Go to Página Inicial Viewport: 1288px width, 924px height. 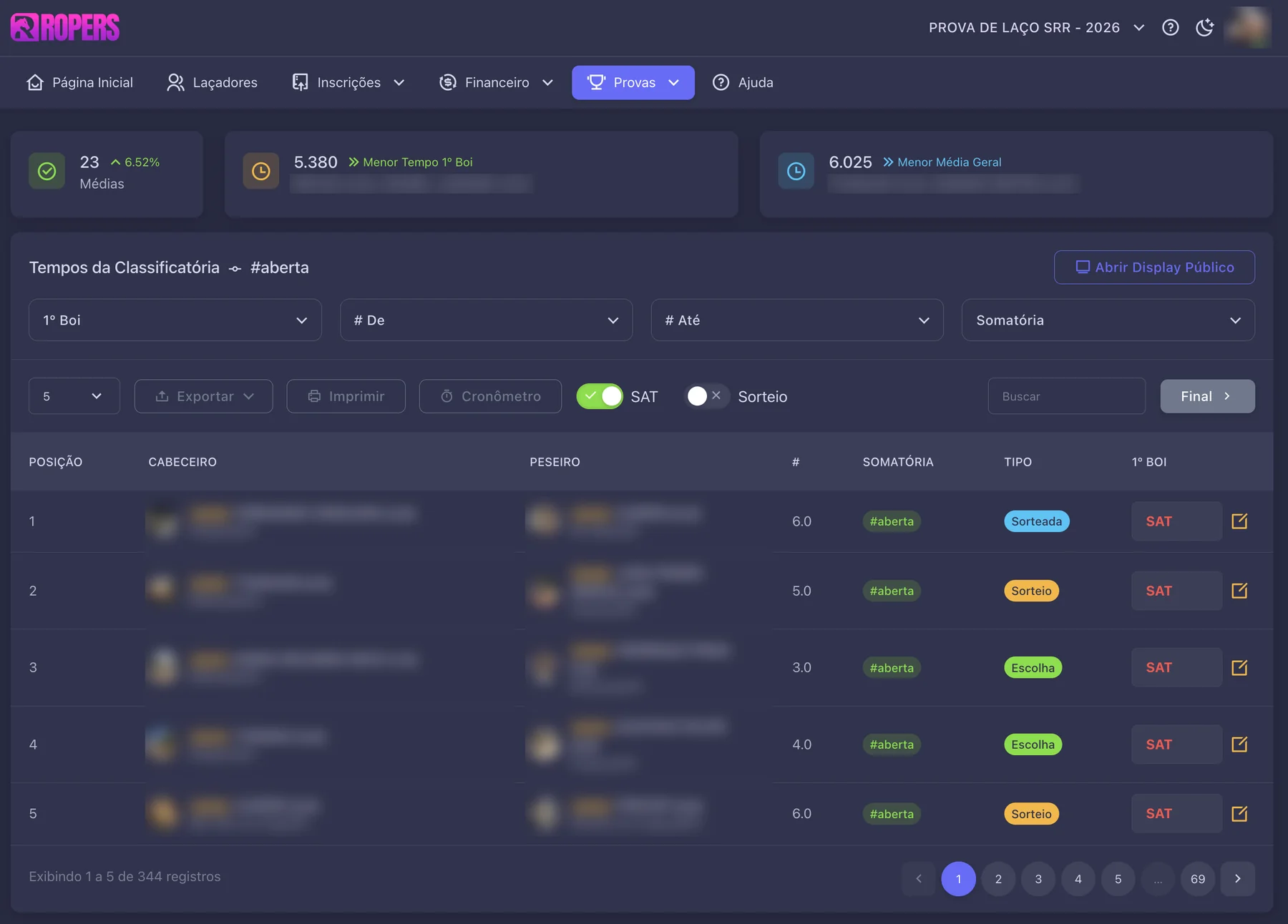(x=79, y=82)
